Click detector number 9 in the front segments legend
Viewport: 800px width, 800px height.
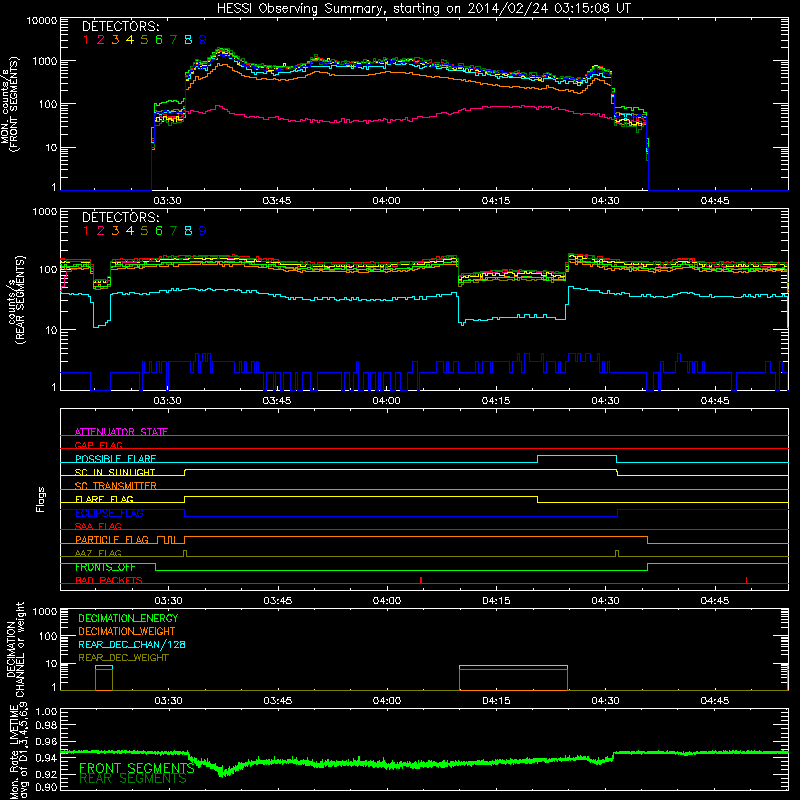coord(203,40)
